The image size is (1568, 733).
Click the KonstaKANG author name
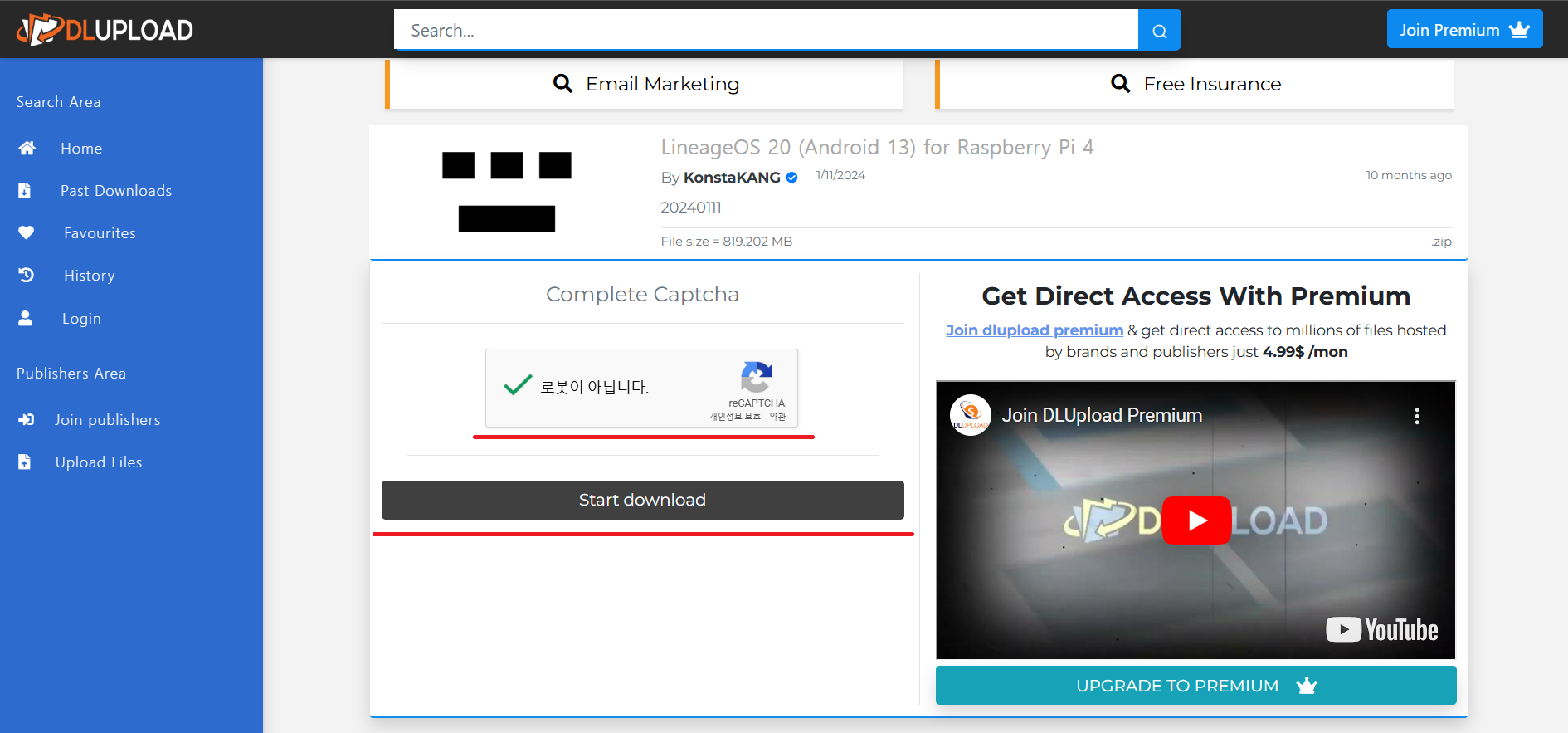(732, 178)
